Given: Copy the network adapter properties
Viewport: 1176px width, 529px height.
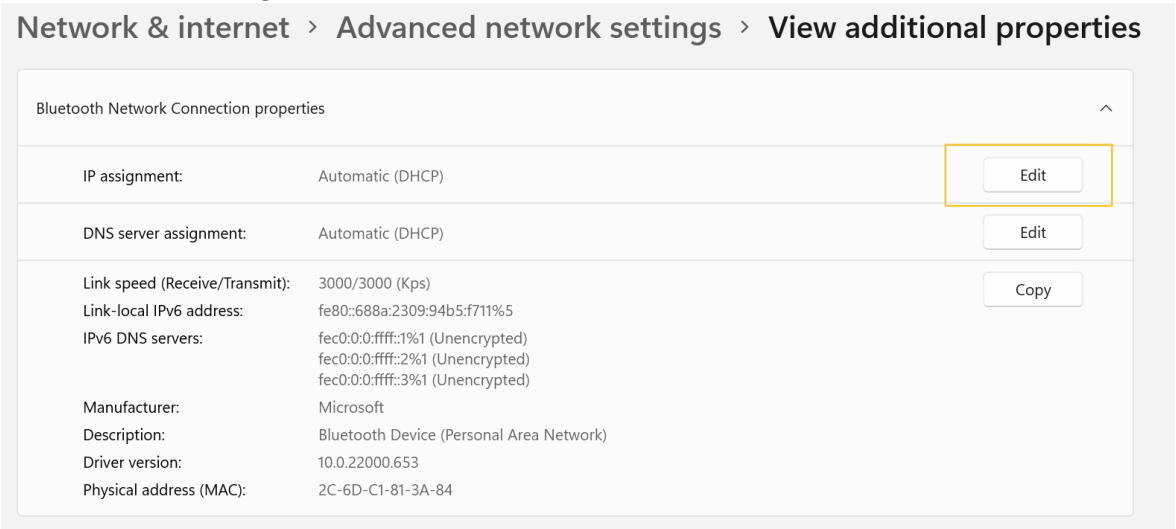Looking at the screenshot, I should [1033, 290].
